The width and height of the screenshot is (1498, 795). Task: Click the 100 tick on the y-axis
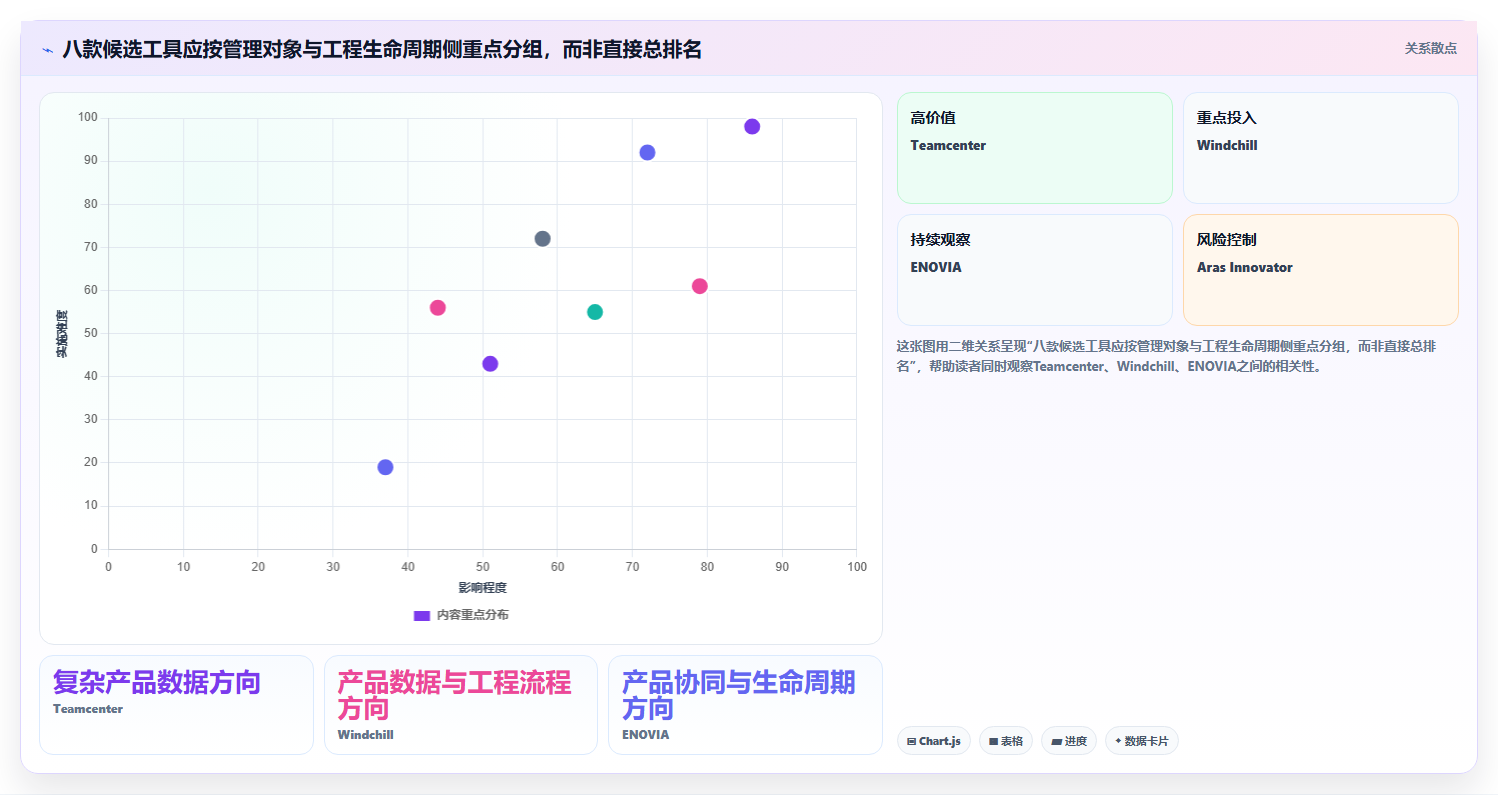(88, 118)
